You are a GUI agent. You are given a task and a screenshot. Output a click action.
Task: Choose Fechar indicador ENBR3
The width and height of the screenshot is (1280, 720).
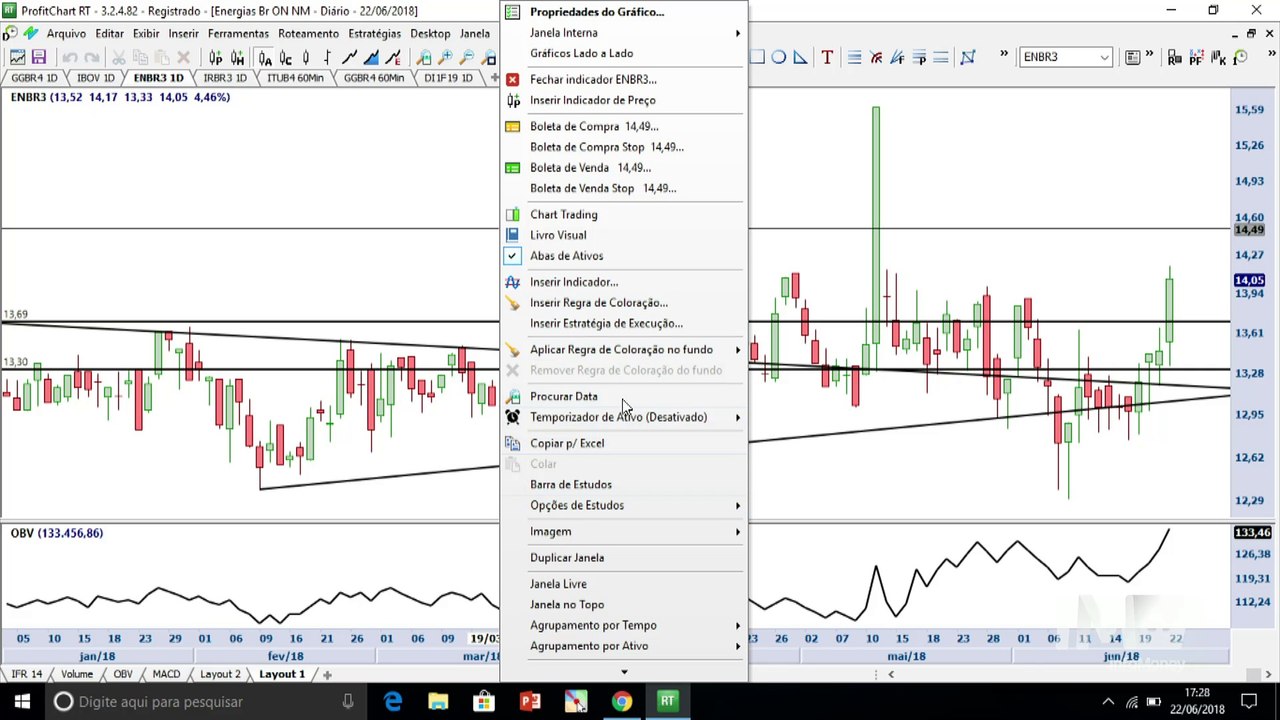click(x=625, y=79)
